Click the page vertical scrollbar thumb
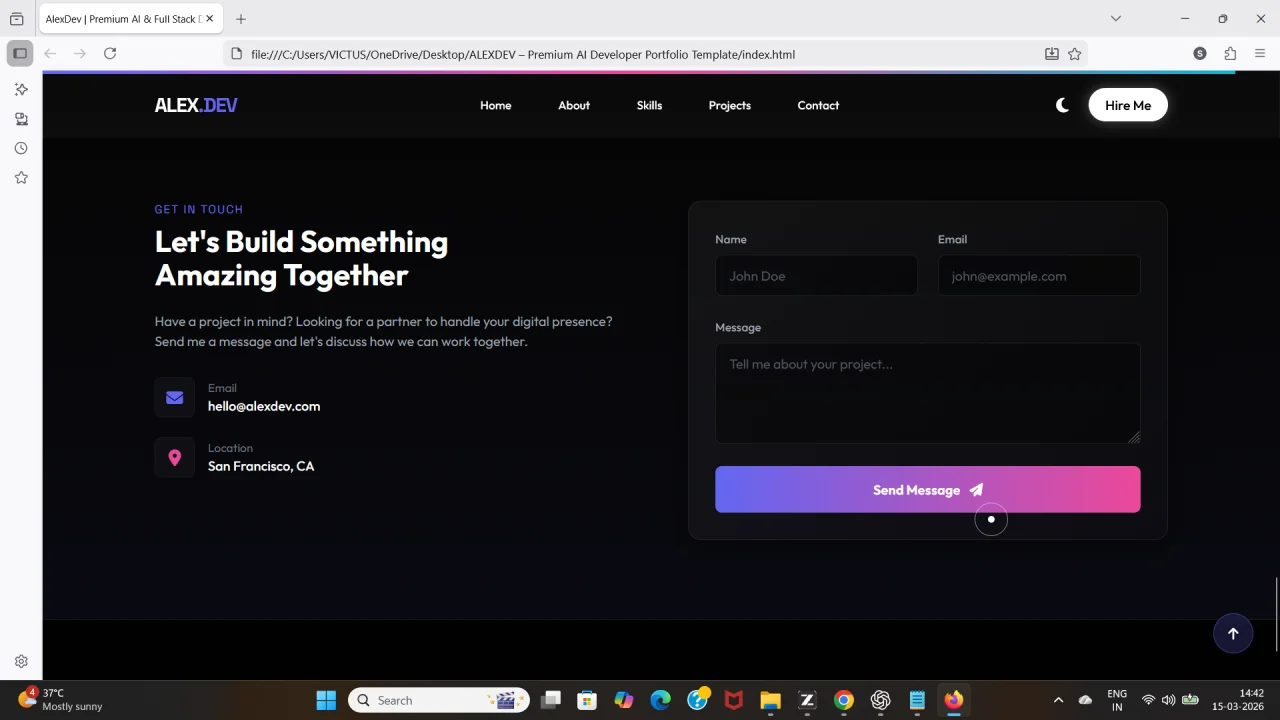This screenshot has width=1280, height=720. (1277, 614)
